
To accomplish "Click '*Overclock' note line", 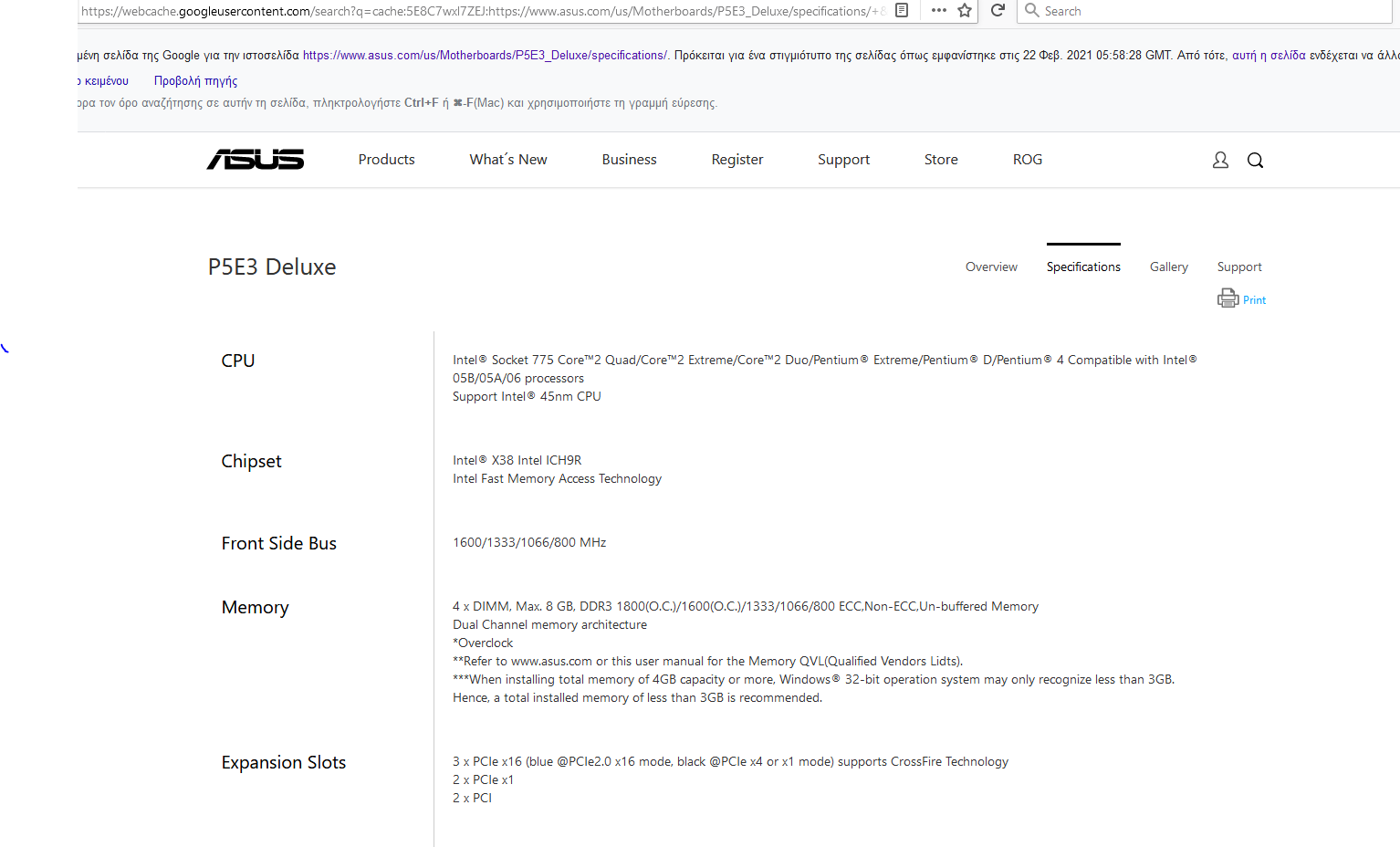I will tap(483, 643).
